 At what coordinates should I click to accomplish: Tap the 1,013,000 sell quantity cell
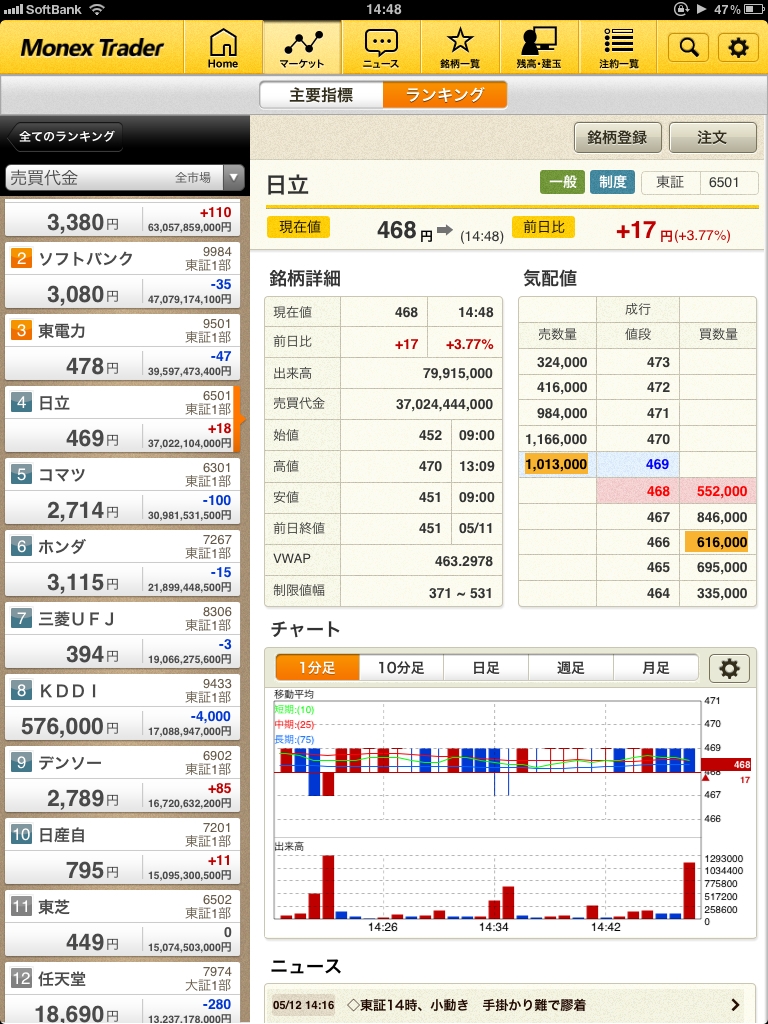(x=556, y=464)
